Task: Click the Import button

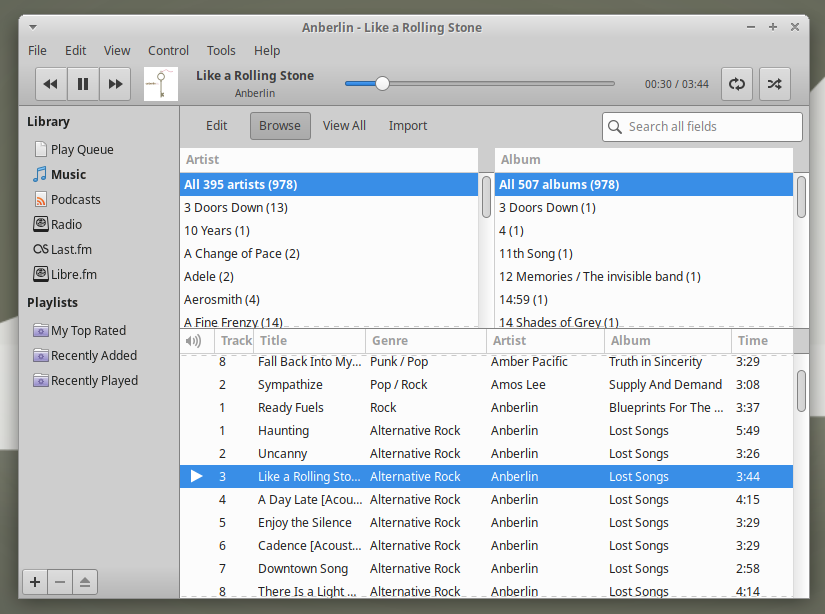Action: [408, 126]
